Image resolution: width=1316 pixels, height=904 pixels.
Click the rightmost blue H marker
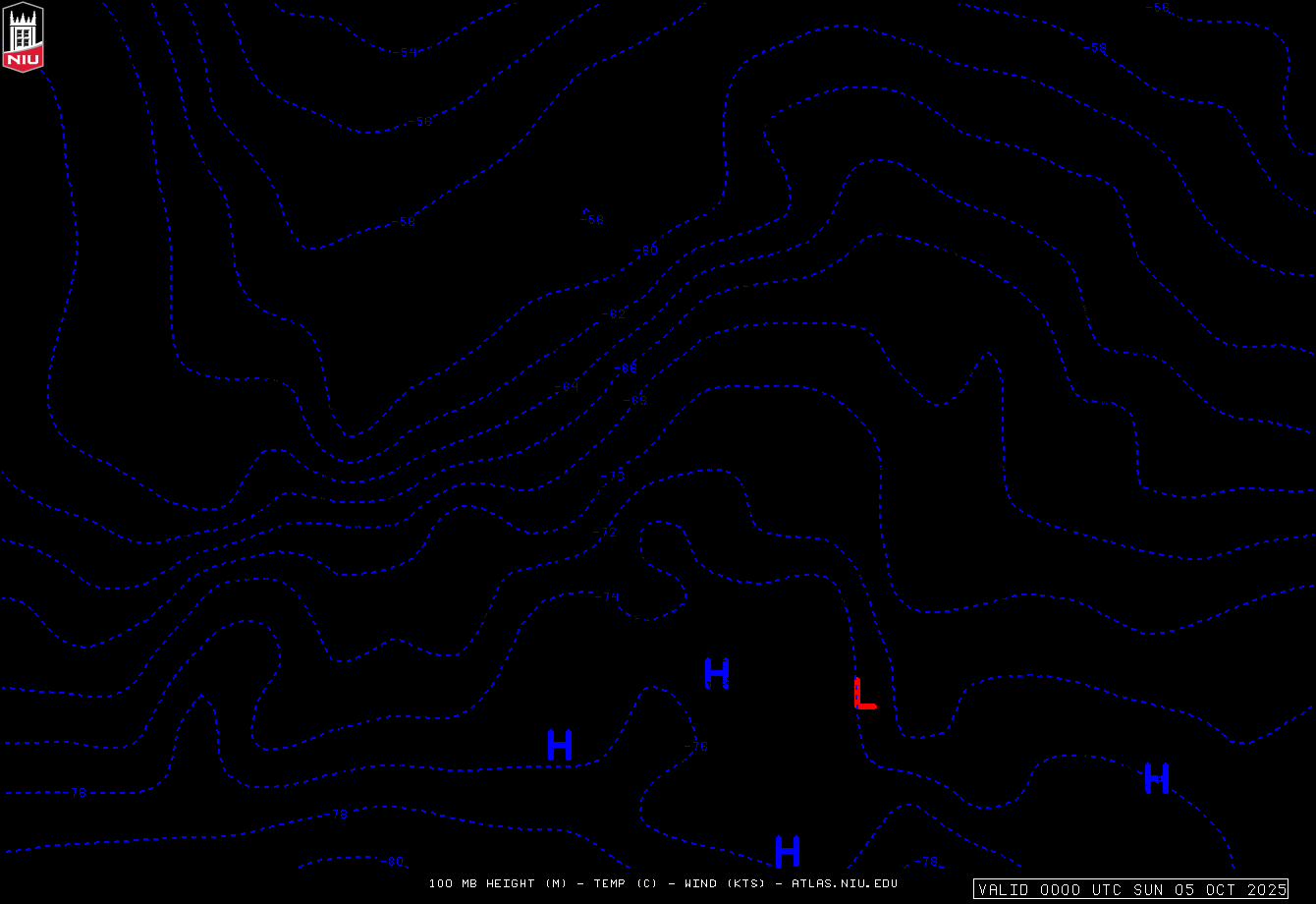[1156, 778]
